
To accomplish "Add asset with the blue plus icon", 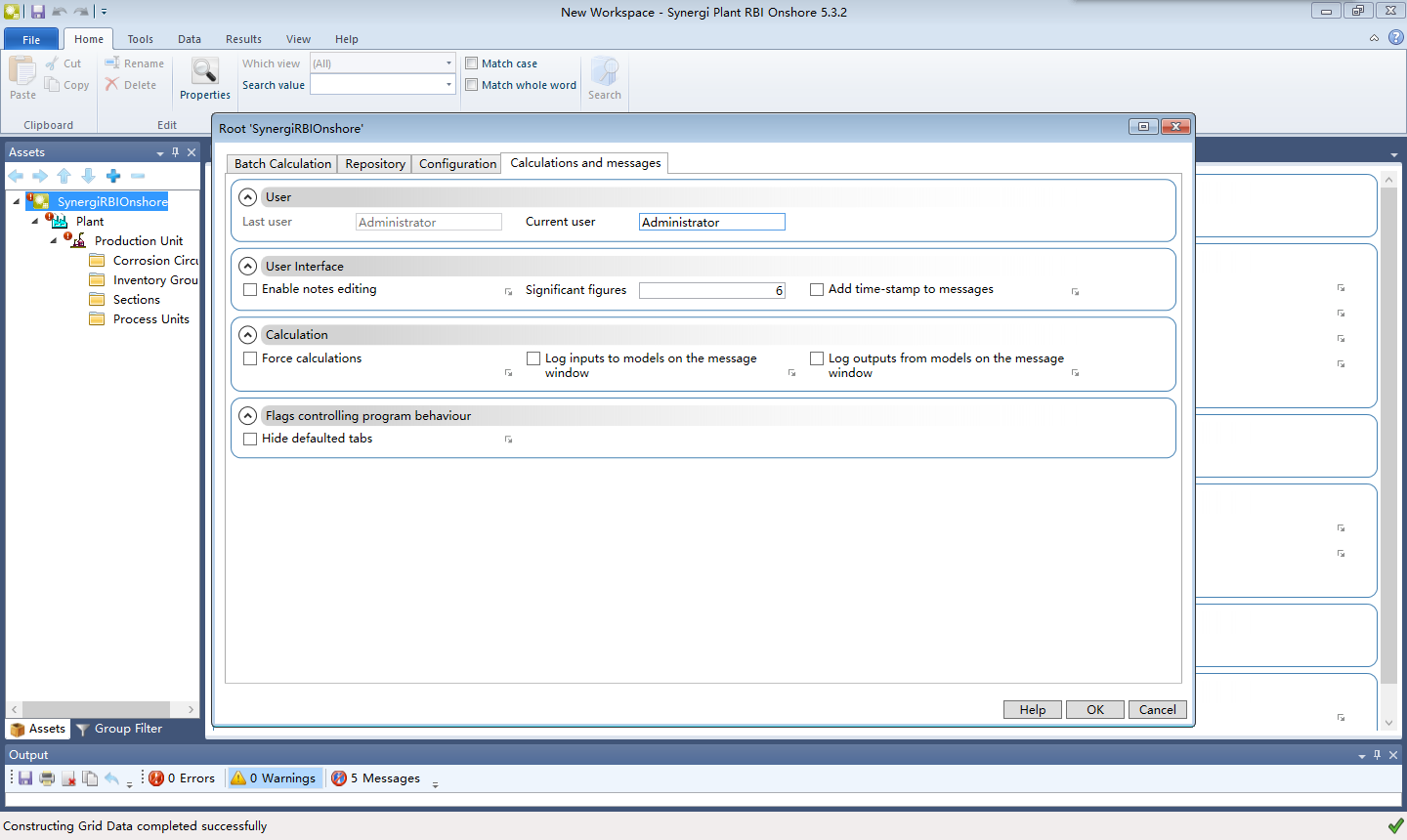I will tap(113, 176).
